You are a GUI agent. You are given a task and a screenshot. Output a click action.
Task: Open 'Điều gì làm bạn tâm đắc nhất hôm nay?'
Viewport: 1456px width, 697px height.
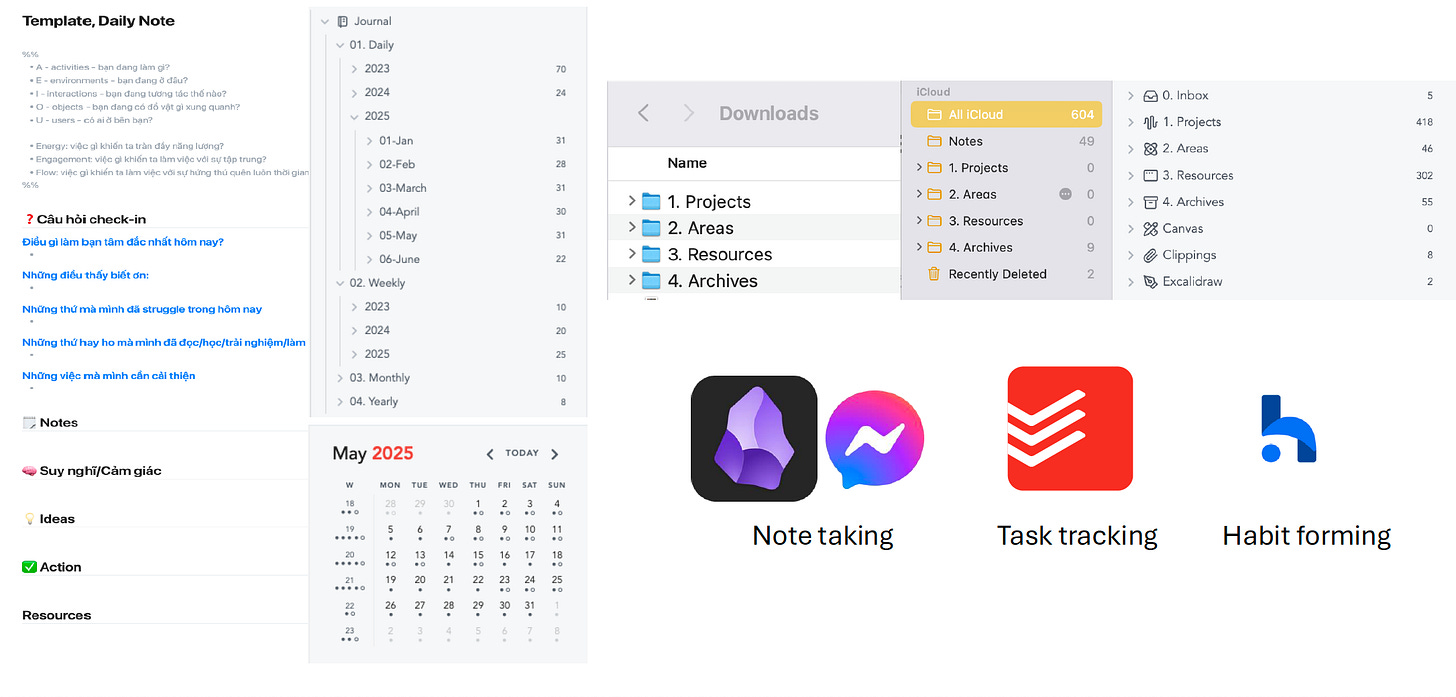(x=123, y=242)
